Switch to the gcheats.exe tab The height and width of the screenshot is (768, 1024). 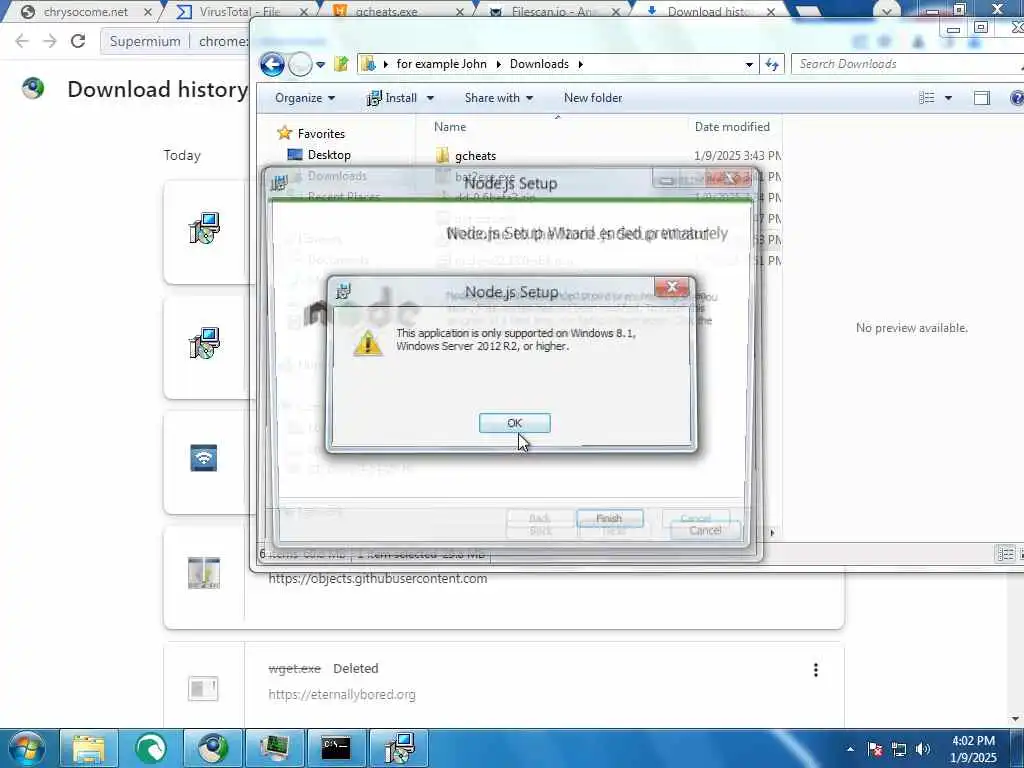[x=386, y=12]
